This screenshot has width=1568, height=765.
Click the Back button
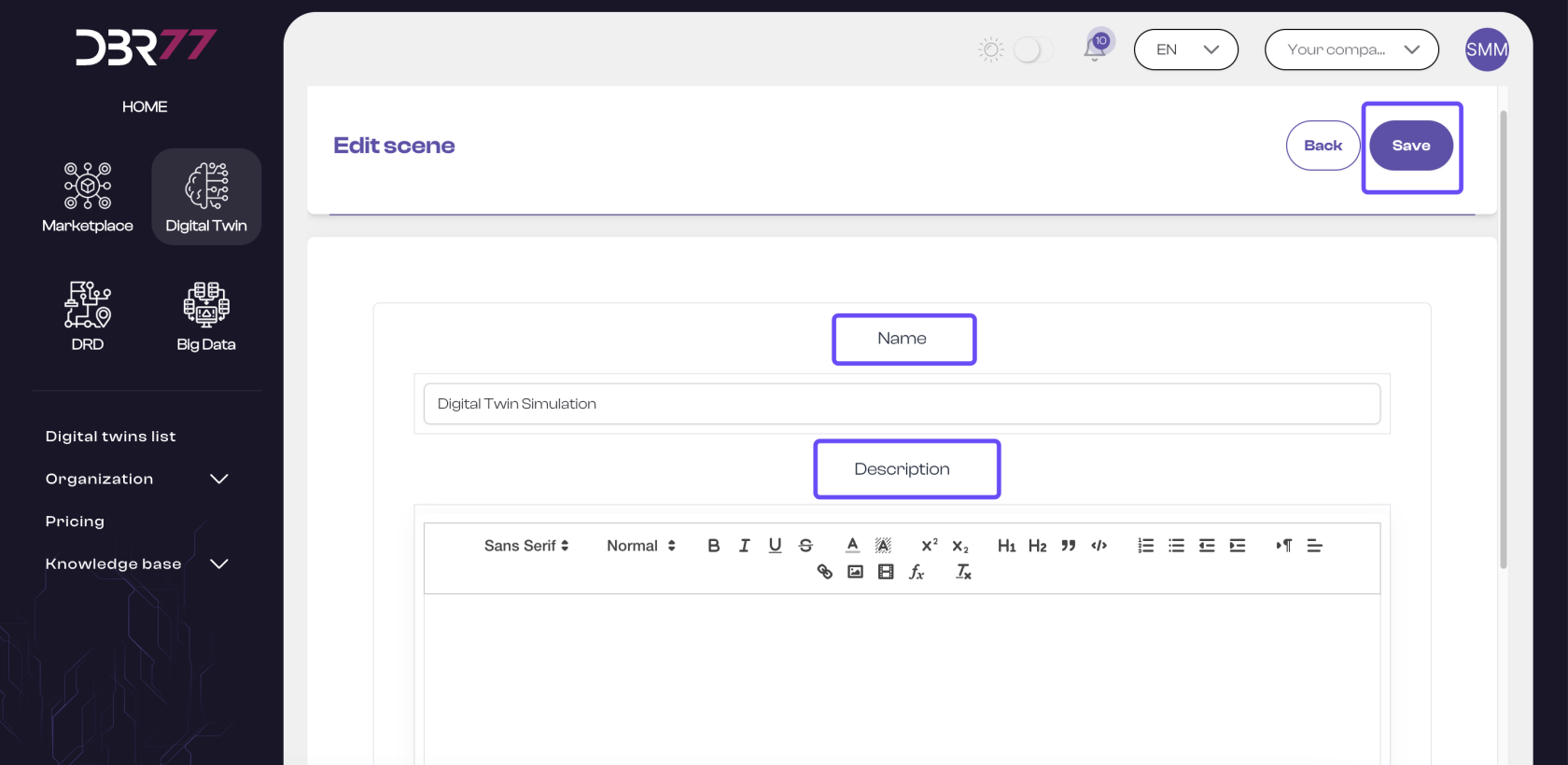pos(1323,146)
